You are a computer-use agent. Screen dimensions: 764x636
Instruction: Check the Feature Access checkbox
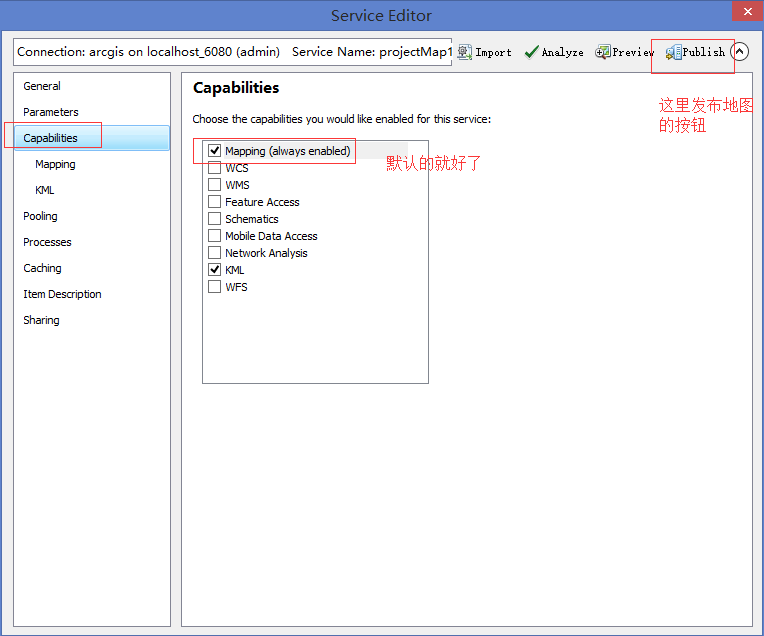click(214, 202)
